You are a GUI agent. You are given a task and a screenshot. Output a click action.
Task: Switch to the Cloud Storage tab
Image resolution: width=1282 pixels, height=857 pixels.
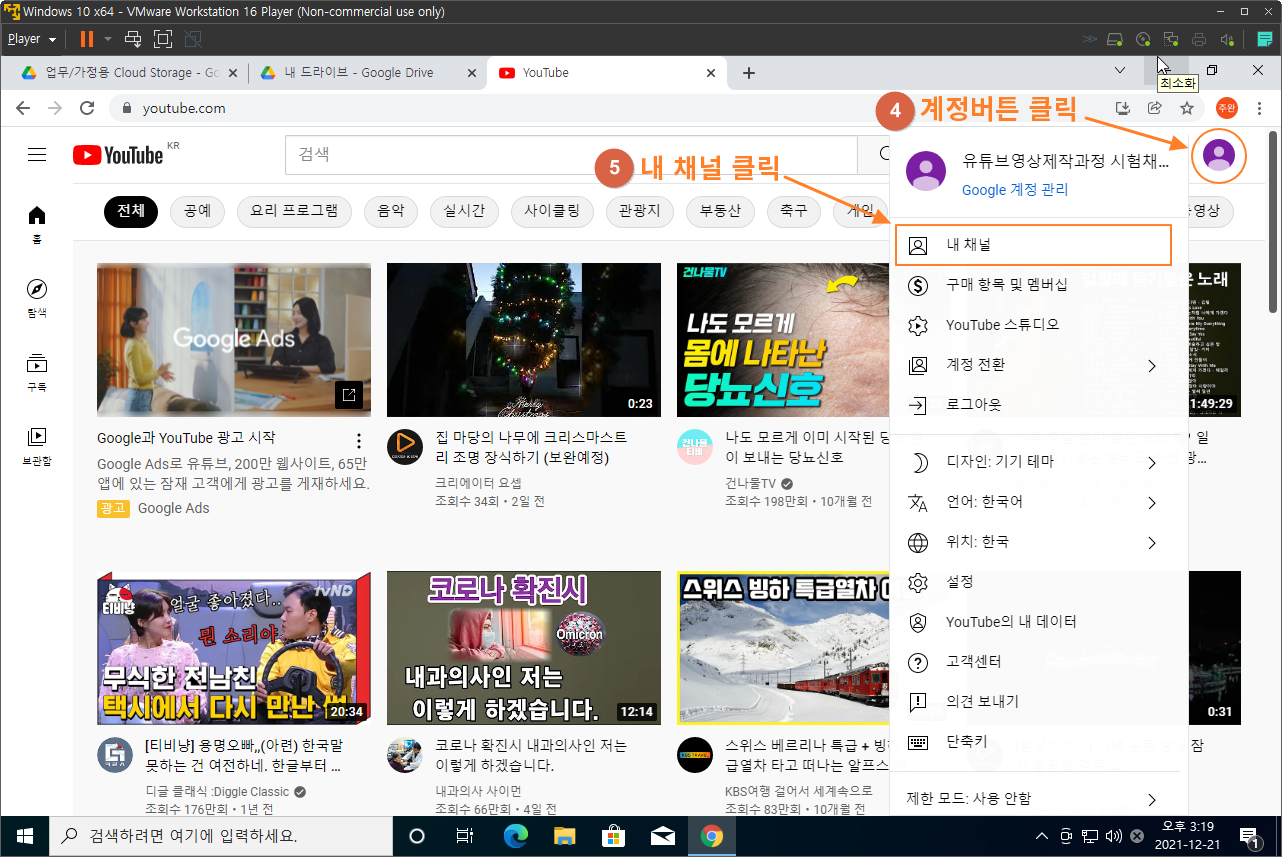129,73
